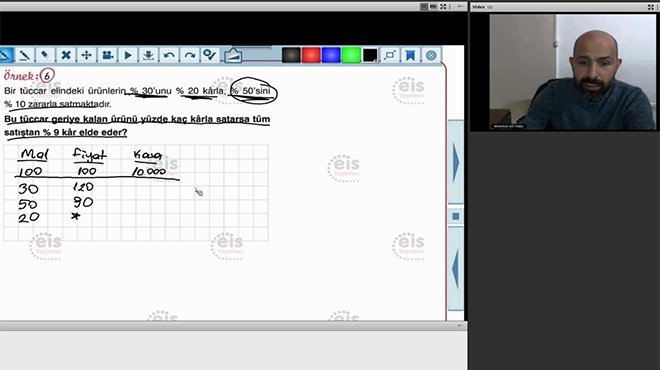660x370 pixels.
Task: Click the asterisk mark in Fiyat column
Action: pyautogui.click(x=75, y=216)
